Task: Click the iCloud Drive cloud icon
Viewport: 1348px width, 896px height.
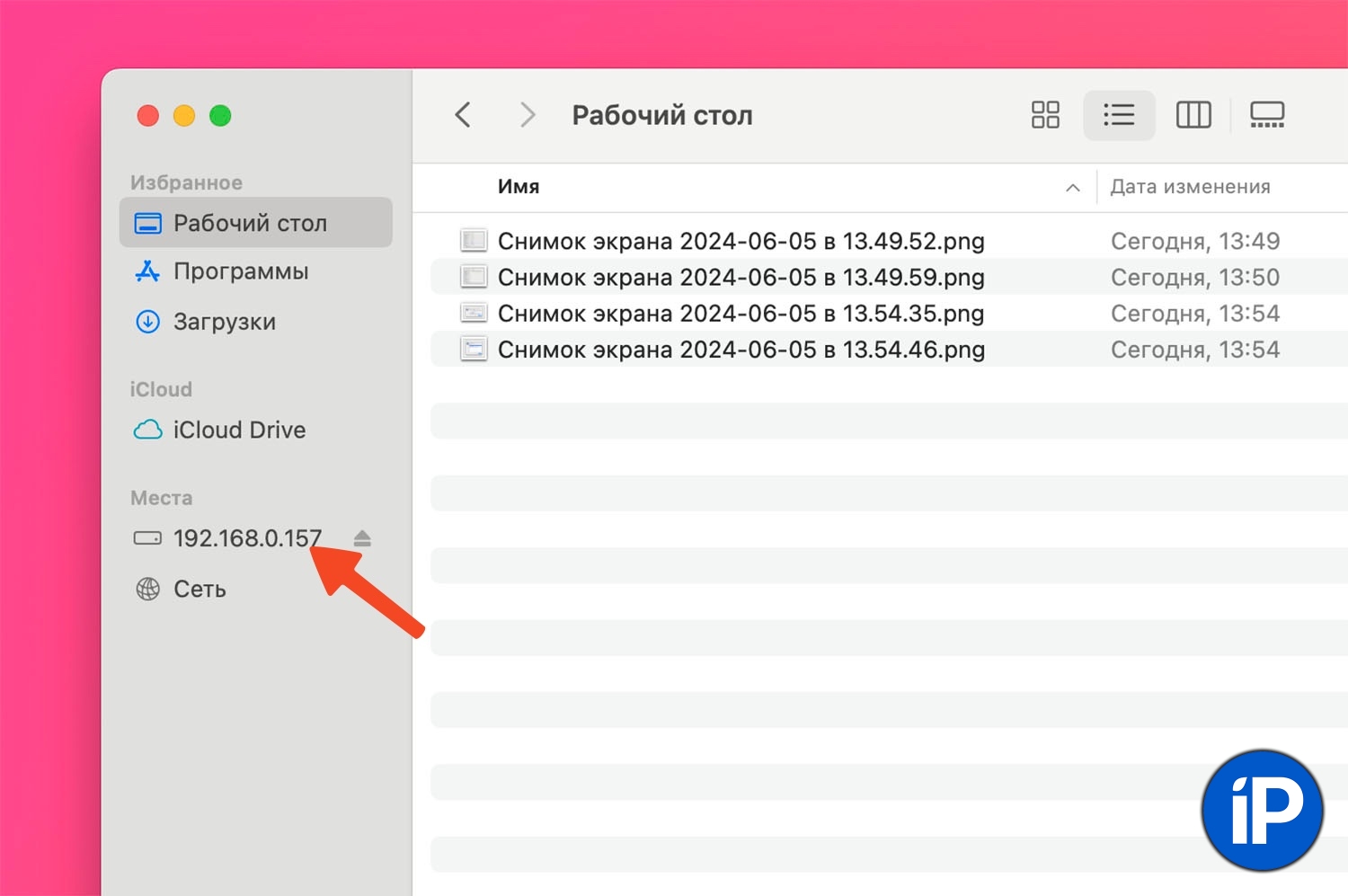Action: point(147,430)
